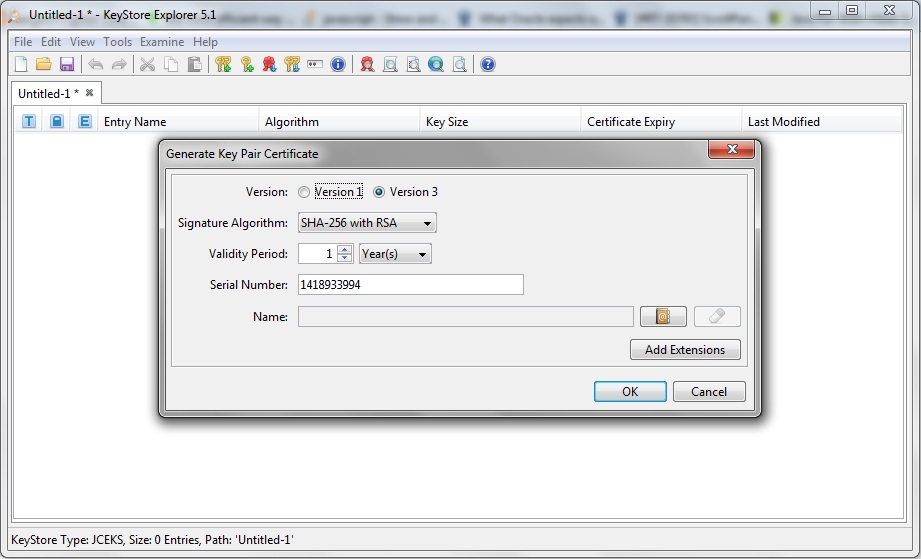
Task: Click the New KeyStore toolbar icon
Action: (21, 64)
